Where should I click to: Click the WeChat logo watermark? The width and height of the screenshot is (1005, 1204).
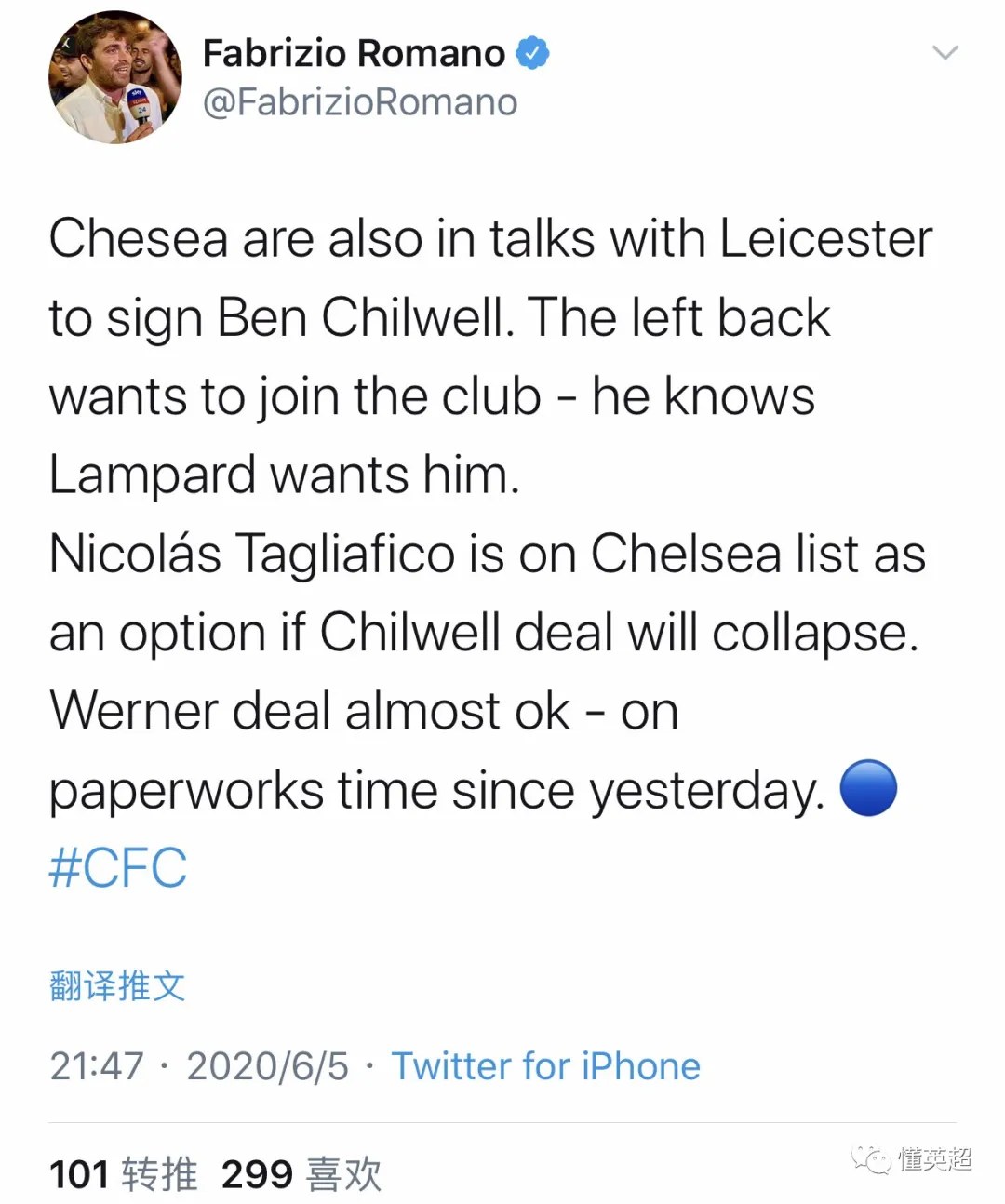[872, 1158]
